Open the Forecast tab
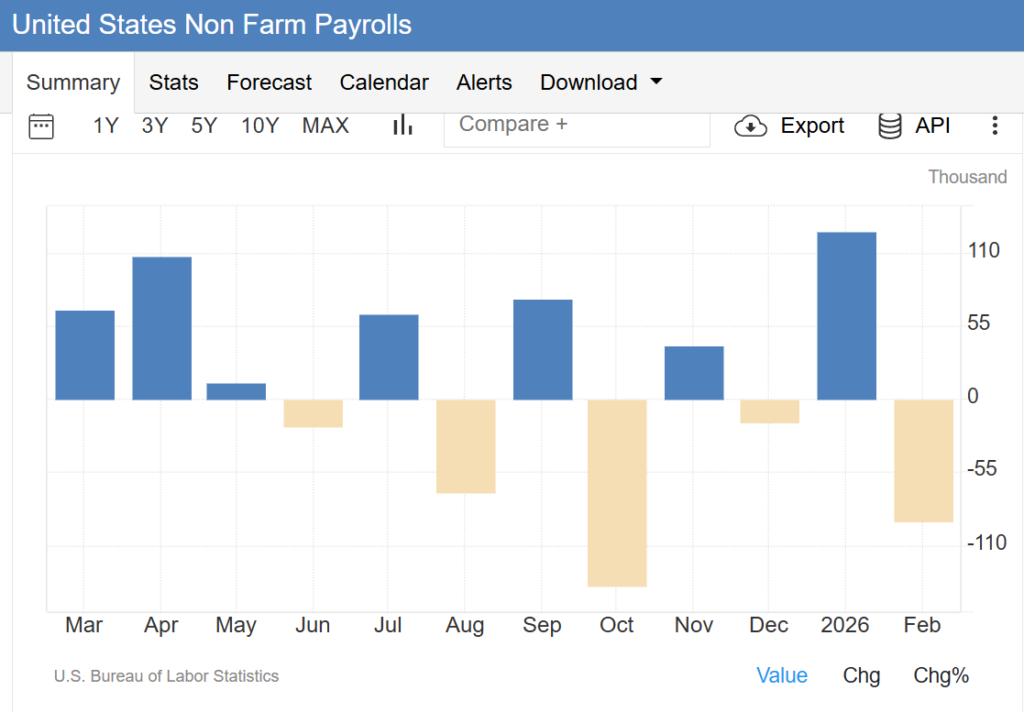The width and height of the screenshot is (1024, 712). click(x=269, y=83)
